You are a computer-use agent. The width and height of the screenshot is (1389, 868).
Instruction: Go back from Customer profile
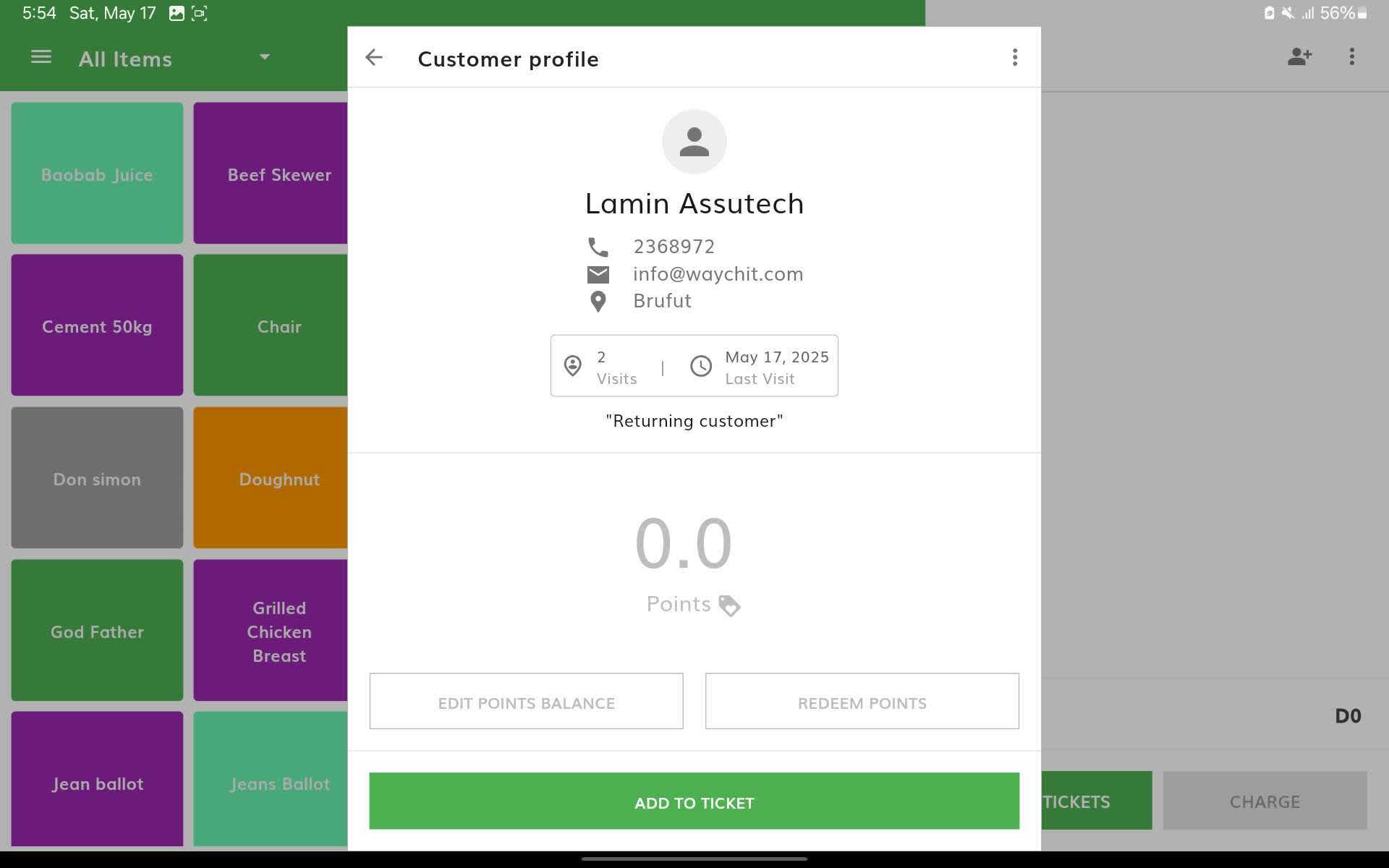tap(373, 58)
